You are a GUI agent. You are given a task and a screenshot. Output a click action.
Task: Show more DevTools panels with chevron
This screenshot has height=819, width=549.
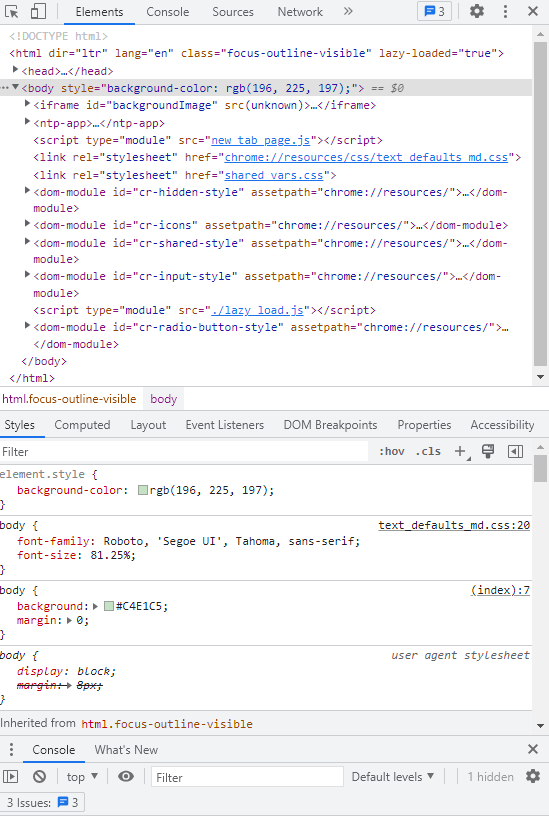[x=348, y=11]
